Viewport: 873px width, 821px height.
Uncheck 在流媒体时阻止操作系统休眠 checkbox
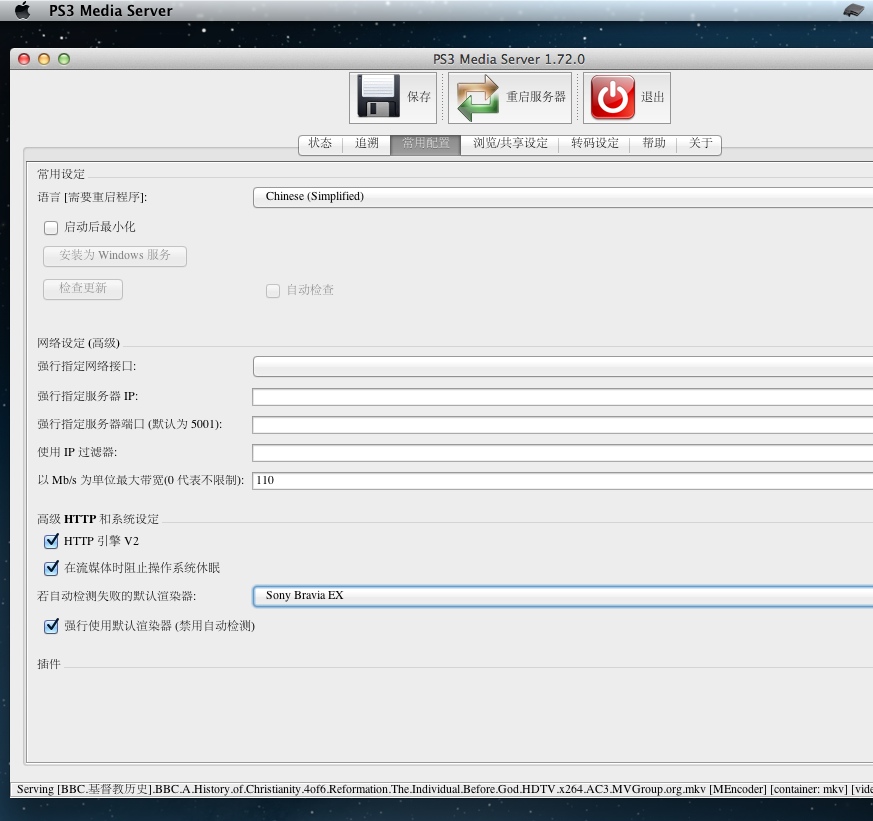point(51,568)
